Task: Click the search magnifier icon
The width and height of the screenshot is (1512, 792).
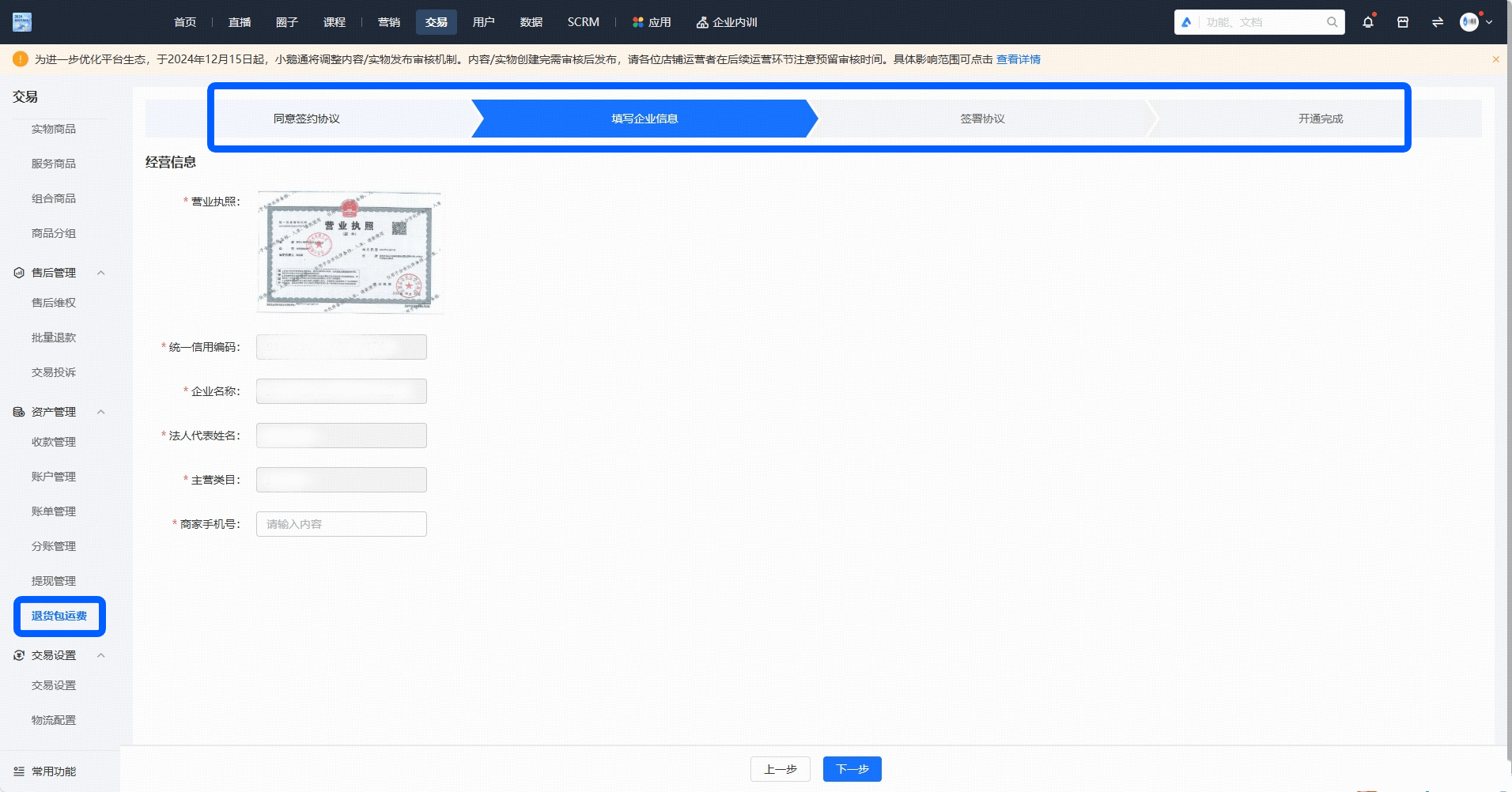Action: (1332, 22)
